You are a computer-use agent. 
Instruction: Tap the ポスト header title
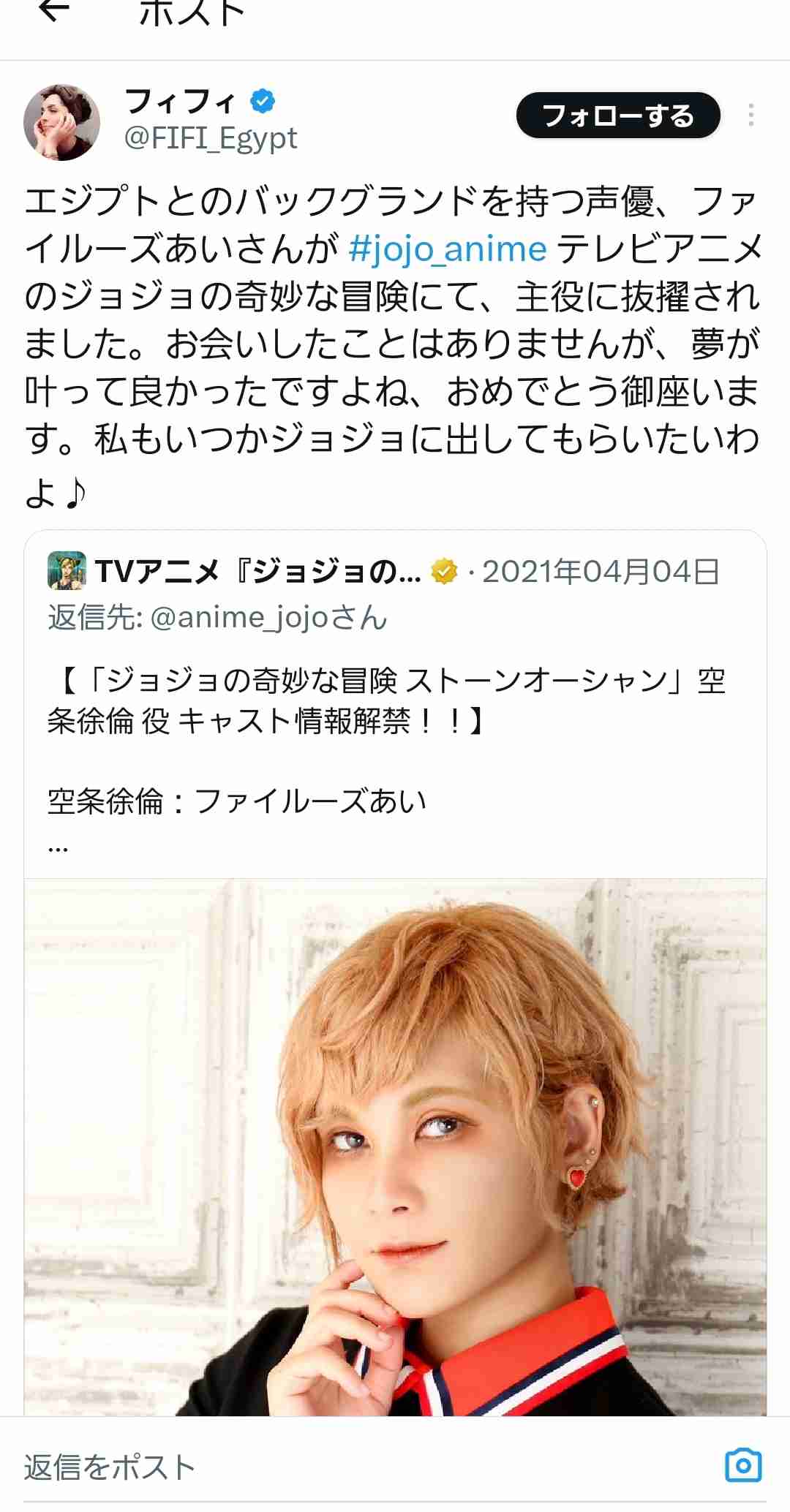[x=192, y=11]
